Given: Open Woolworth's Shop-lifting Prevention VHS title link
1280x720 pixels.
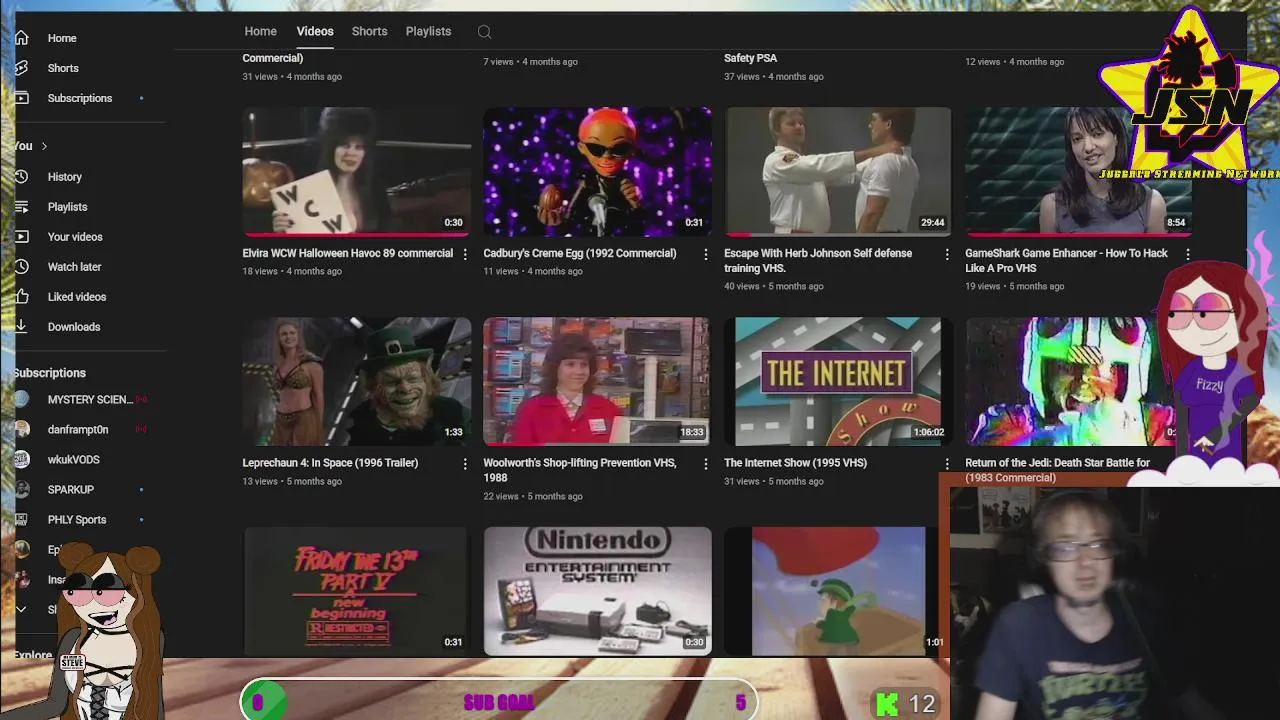Looking at the screenshot, I should click(x=580, y=470).
